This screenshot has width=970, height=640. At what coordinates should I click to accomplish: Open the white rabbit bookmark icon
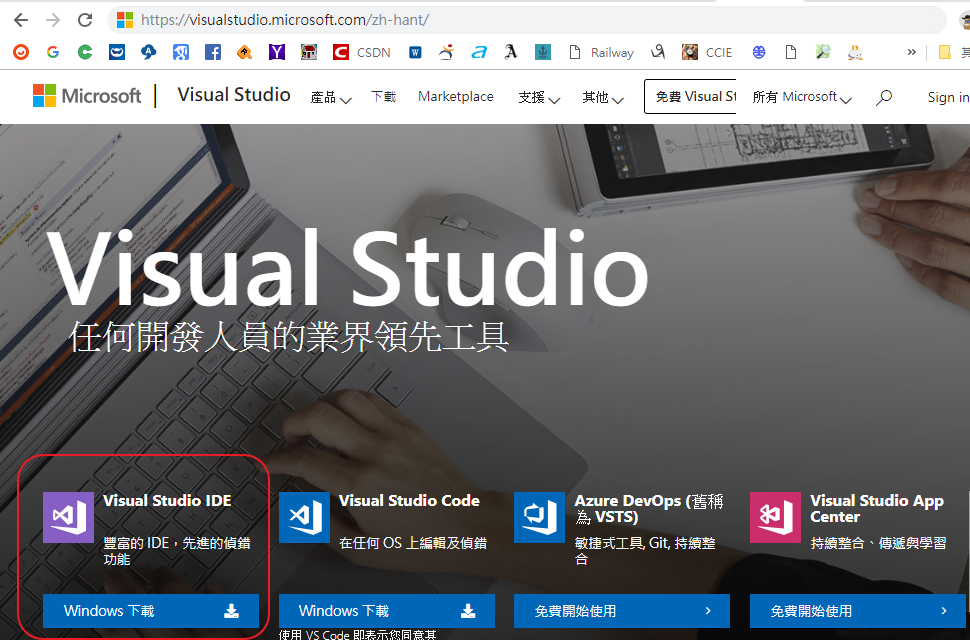pos(855,53)
